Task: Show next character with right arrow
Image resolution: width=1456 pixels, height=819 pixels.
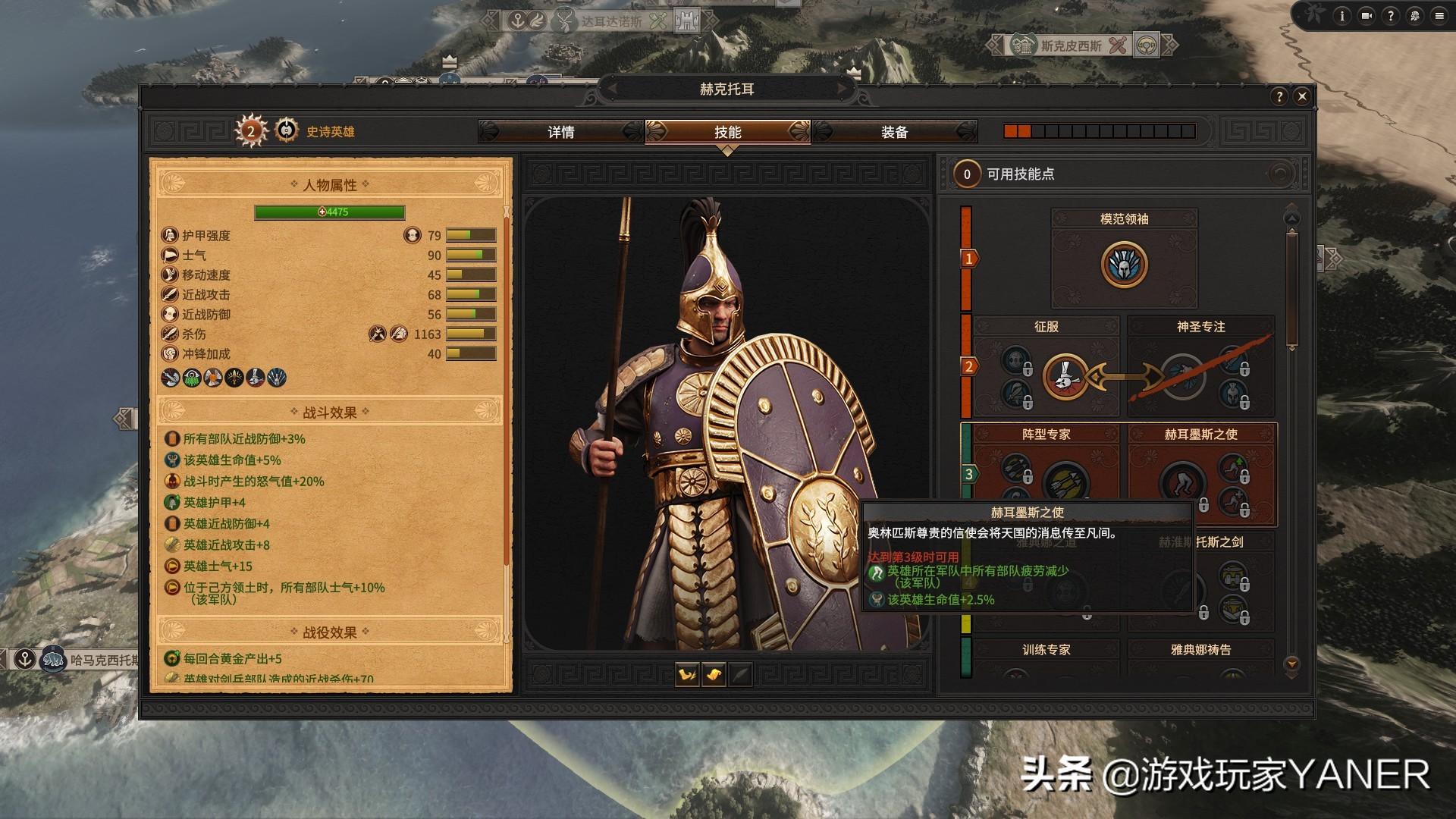Action: (840, 89)
